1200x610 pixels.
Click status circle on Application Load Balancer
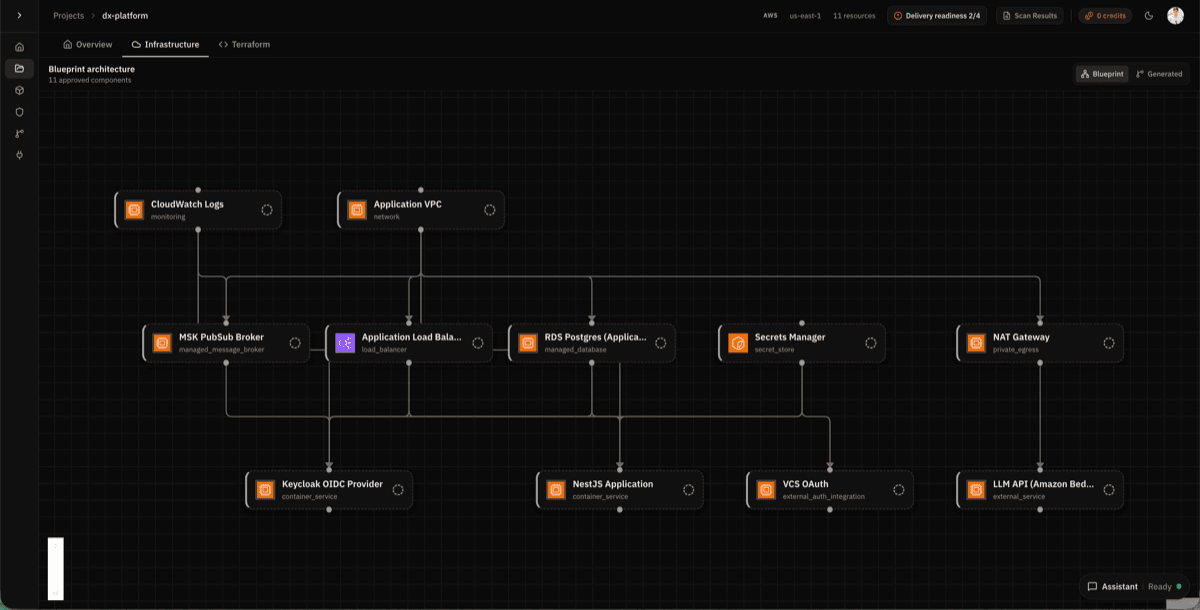pos(478,343)
